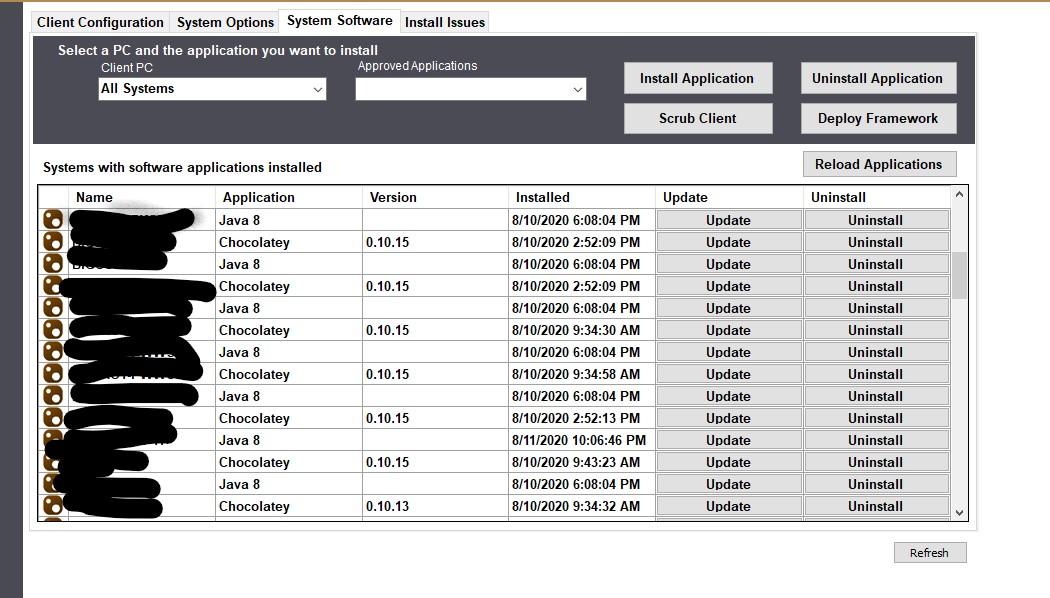This screenshot has width=1050, height=598.
Task: Switch to the Client Configuration tab
Action: click(x=100, y=22)
